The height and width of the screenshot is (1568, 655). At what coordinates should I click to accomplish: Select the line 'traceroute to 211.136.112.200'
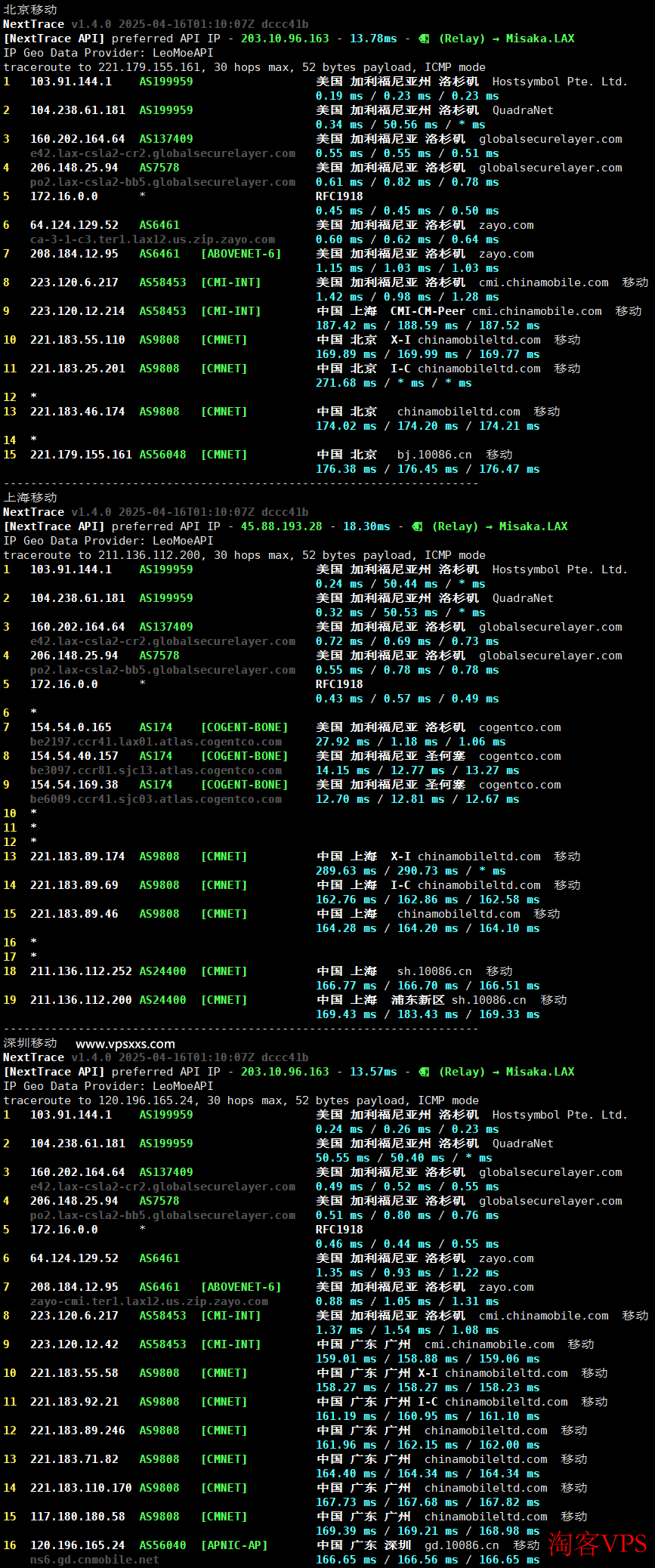pyautogui.click(x=245, y=554)
